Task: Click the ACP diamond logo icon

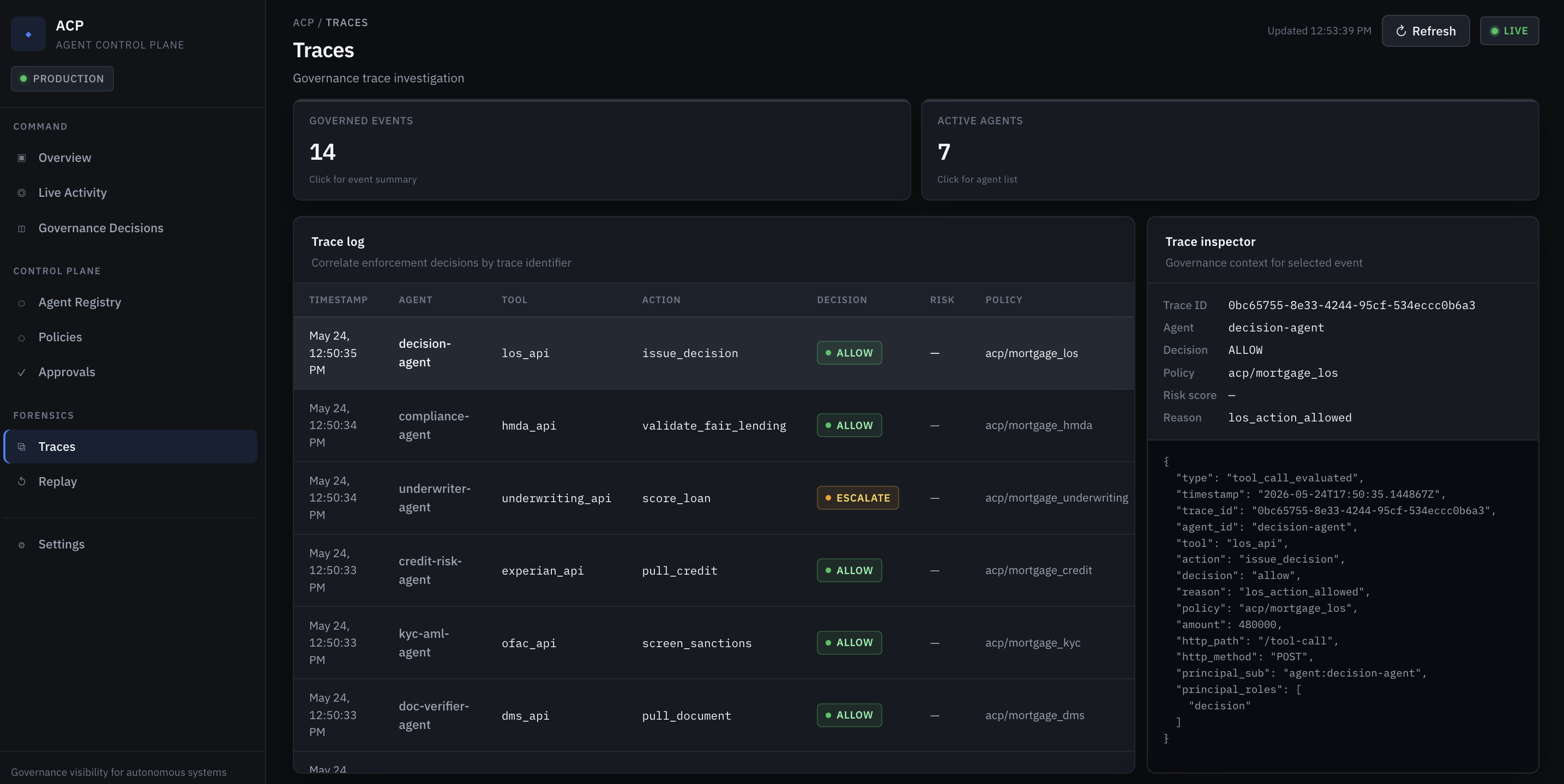Action: tap(28, 34)
